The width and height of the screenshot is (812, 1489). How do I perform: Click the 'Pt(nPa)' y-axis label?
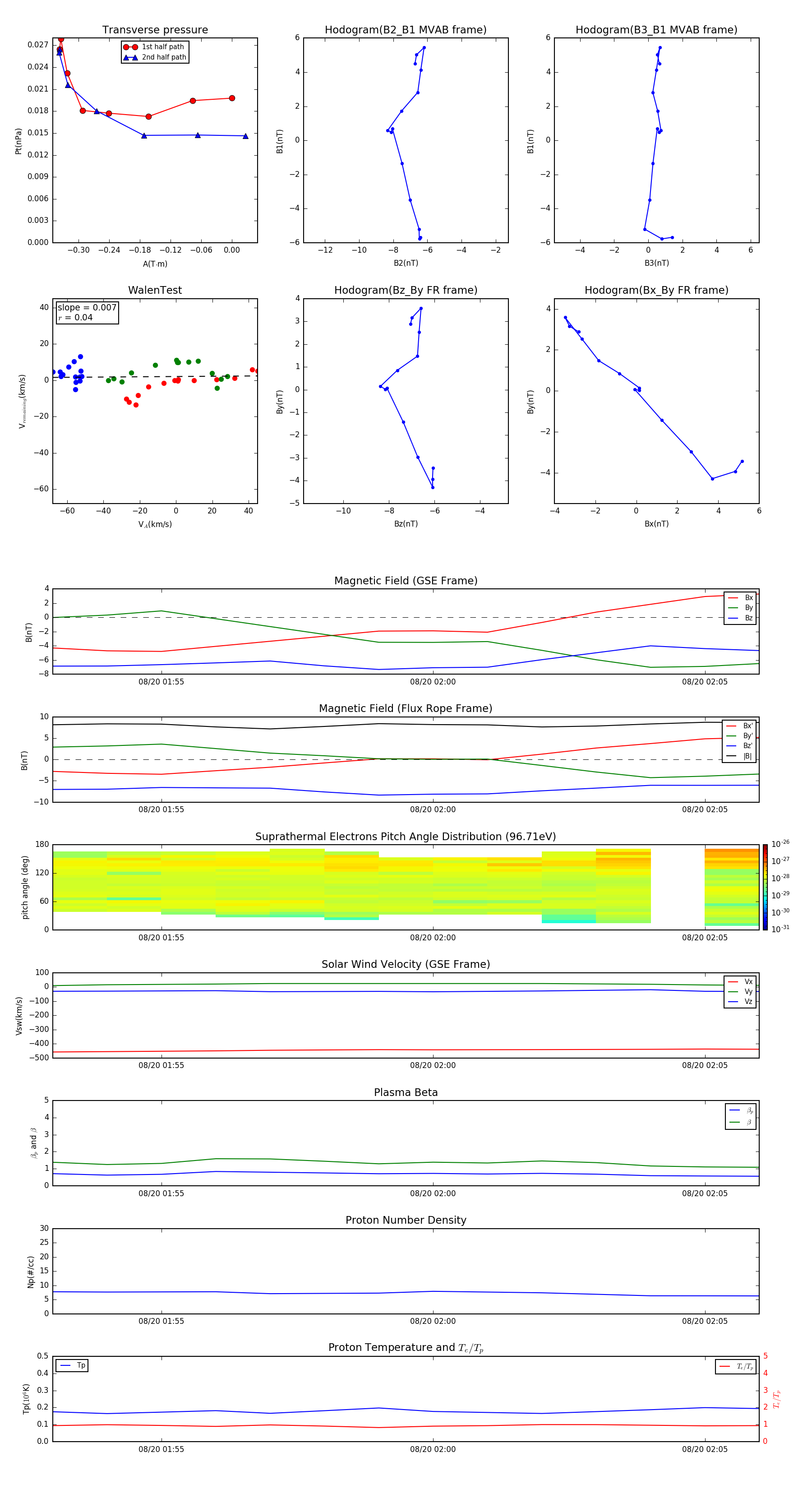pyautogui.click(x=18, y=140)
